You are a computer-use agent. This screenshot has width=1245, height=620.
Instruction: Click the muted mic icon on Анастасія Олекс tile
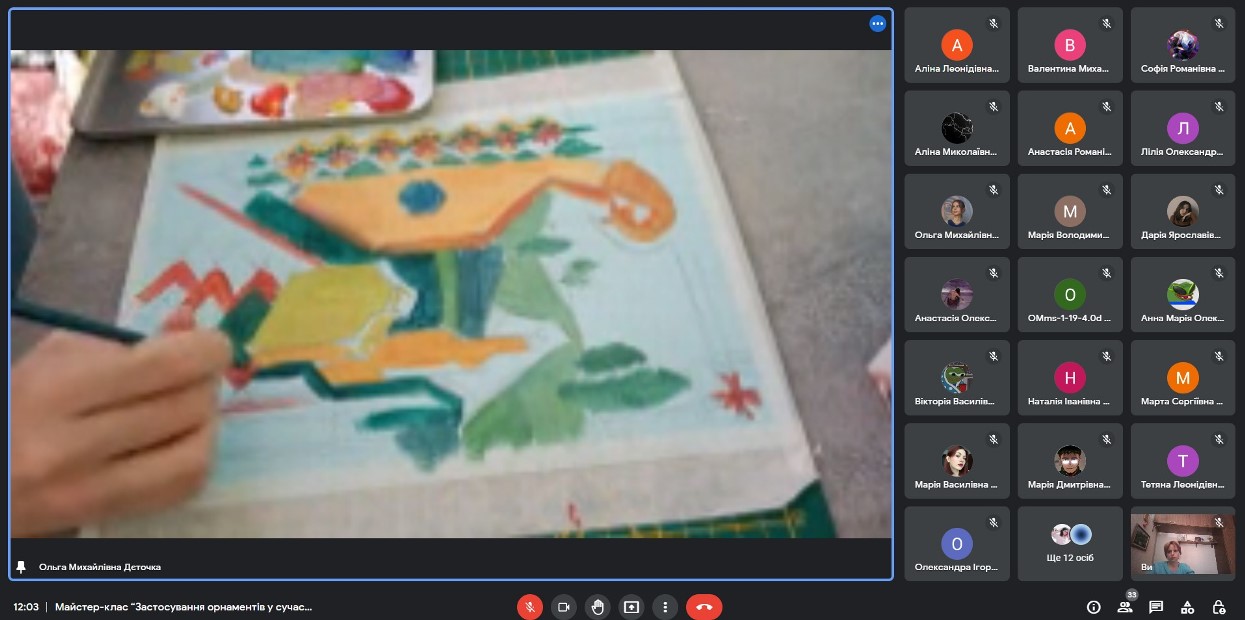[x=994, y=271]
